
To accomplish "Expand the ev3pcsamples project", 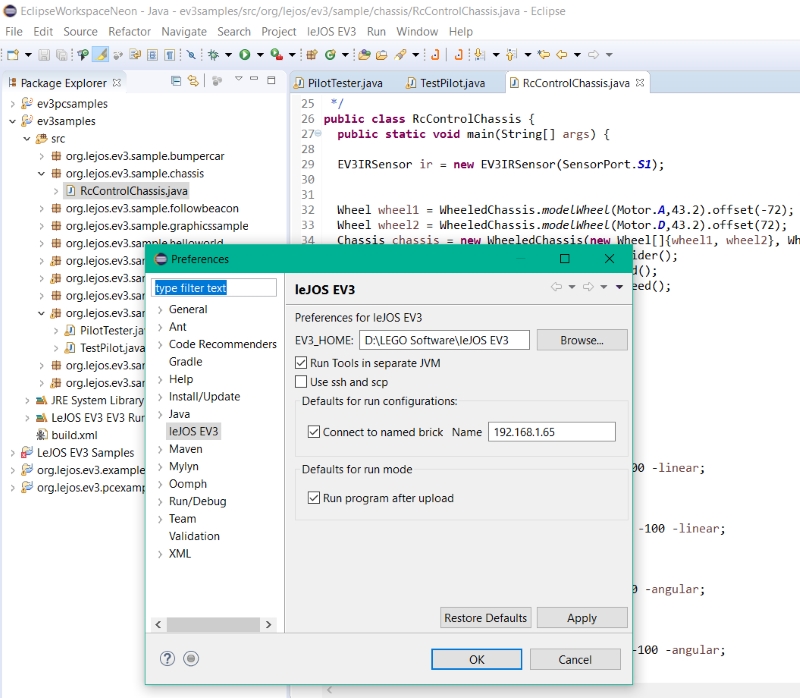I will click(13, 104).
